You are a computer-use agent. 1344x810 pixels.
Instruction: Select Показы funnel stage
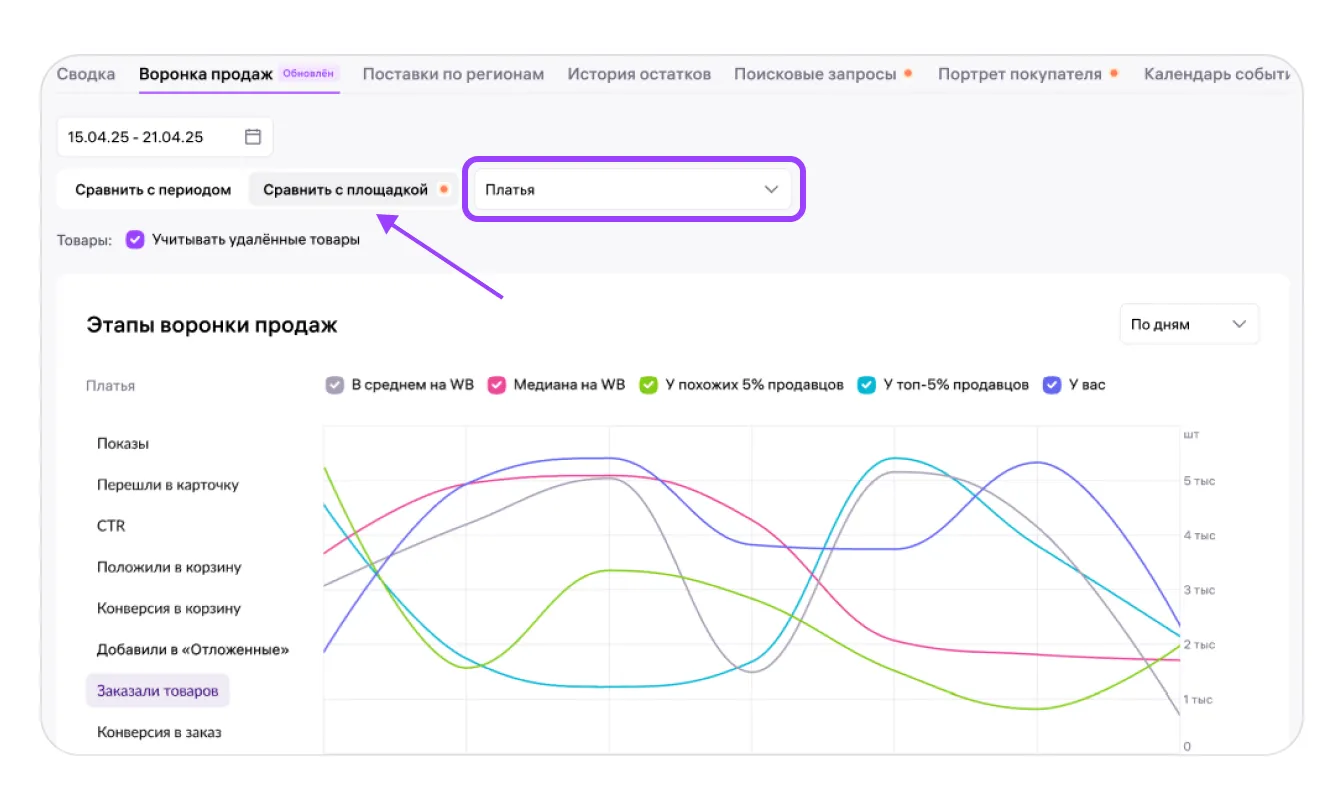123,444
